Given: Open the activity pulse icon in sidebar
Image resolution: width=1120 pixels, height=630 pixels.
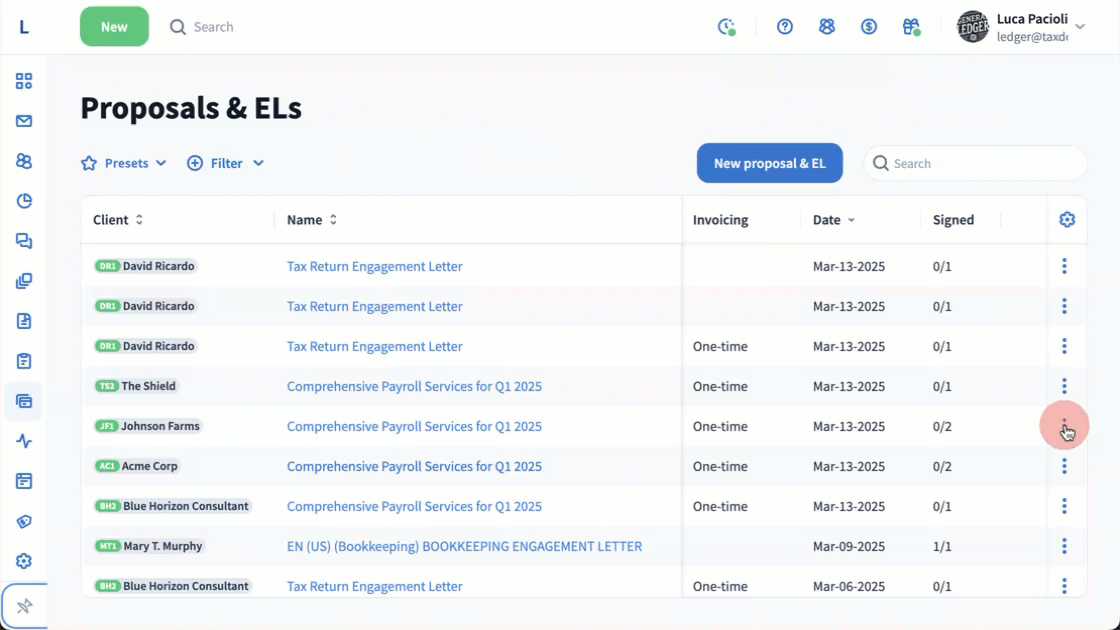Looking at the screenshot, I should click(x=24, y=441).
